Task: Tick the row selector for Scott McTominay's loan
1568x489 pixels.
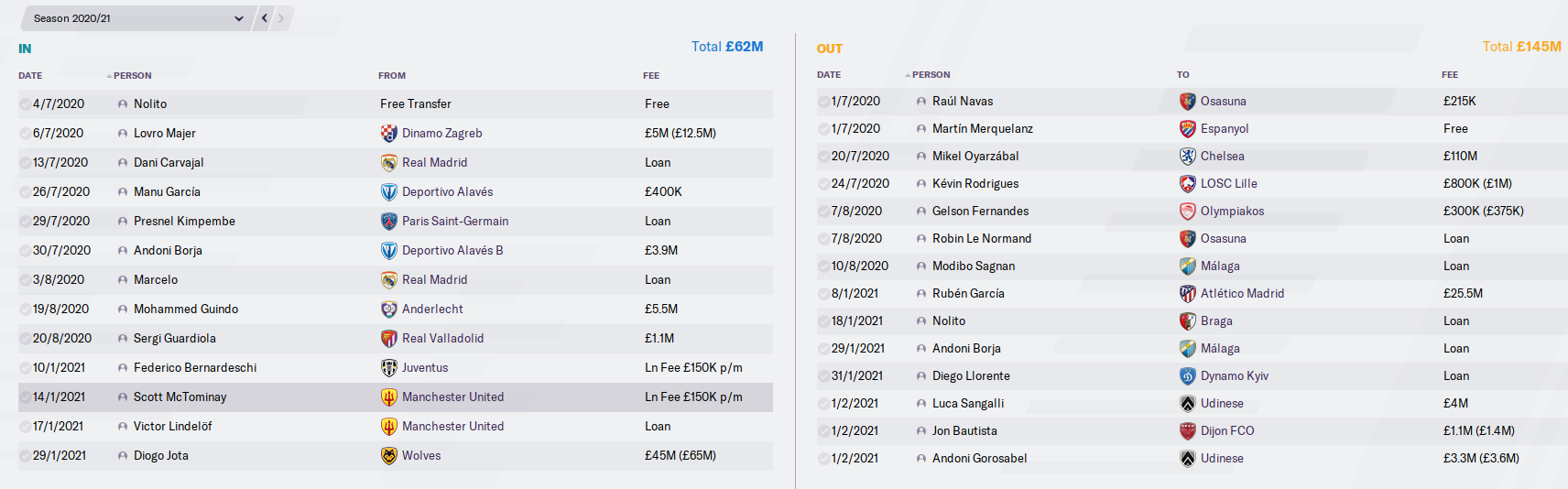Action: coord(25,397)
